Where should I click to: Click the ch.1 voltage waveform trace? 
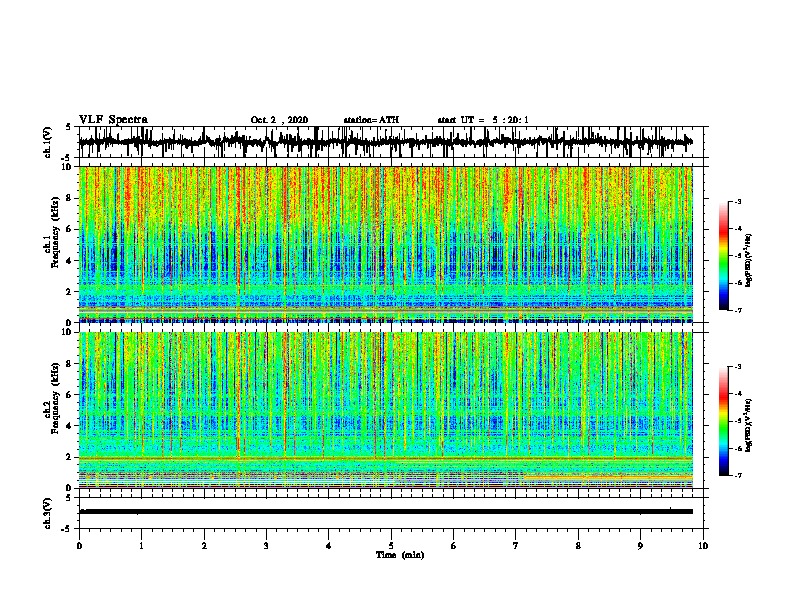(x=385, y=142)
